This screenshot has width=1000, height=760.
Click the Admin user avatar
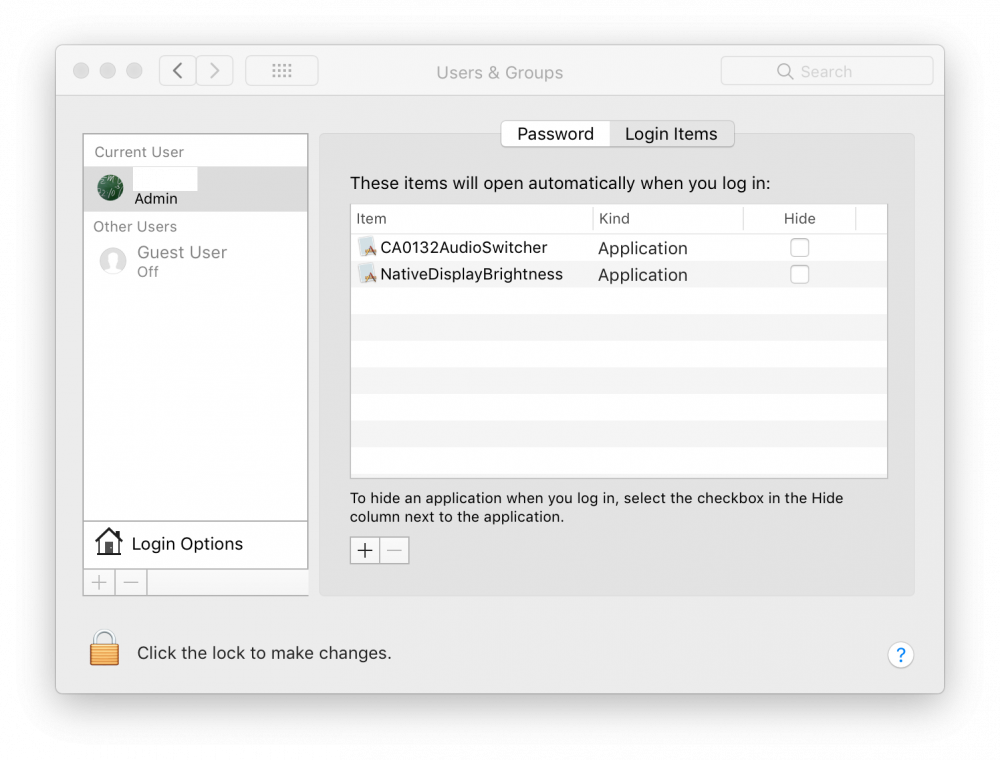pos(110,187)
